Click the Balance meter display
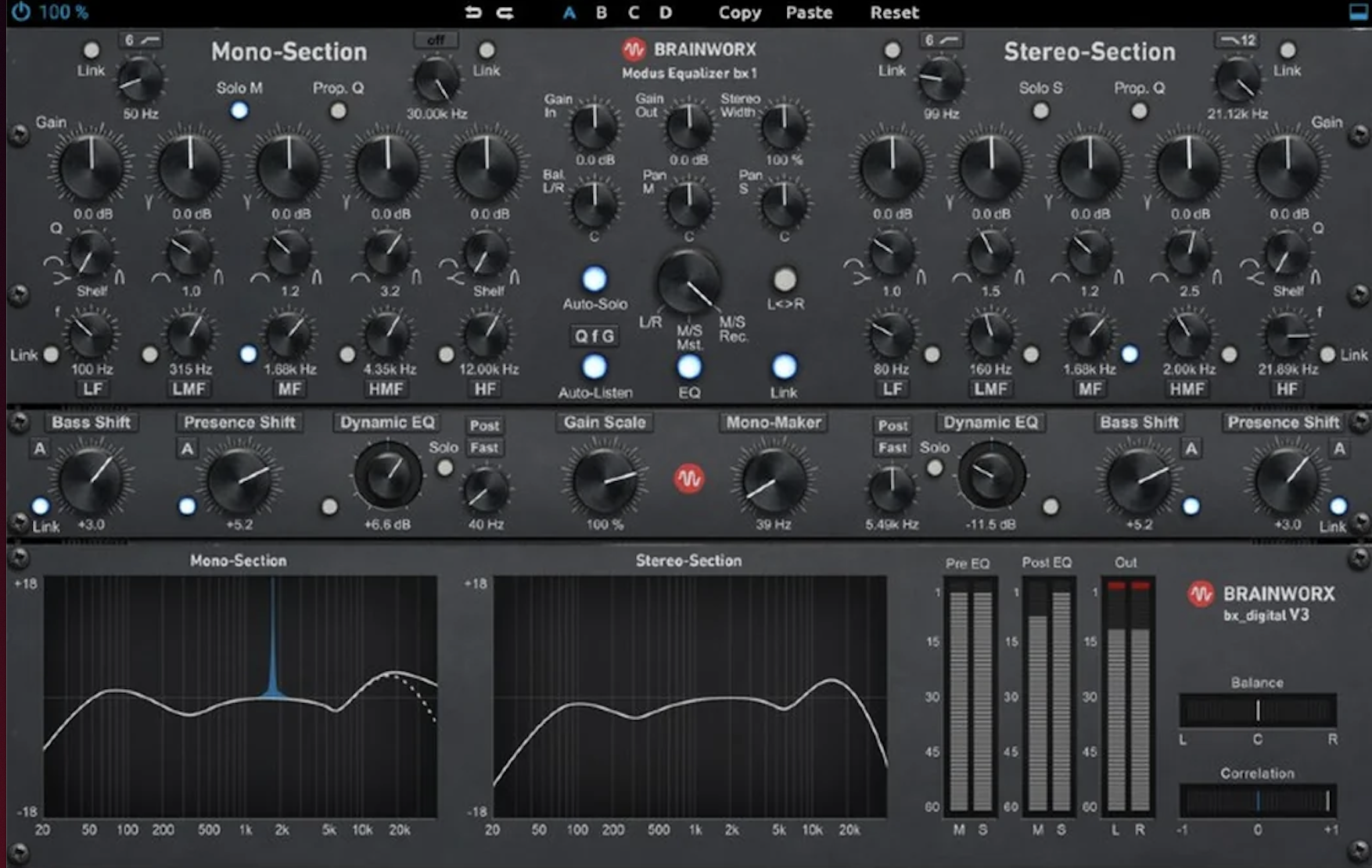 click(1258, 710)
